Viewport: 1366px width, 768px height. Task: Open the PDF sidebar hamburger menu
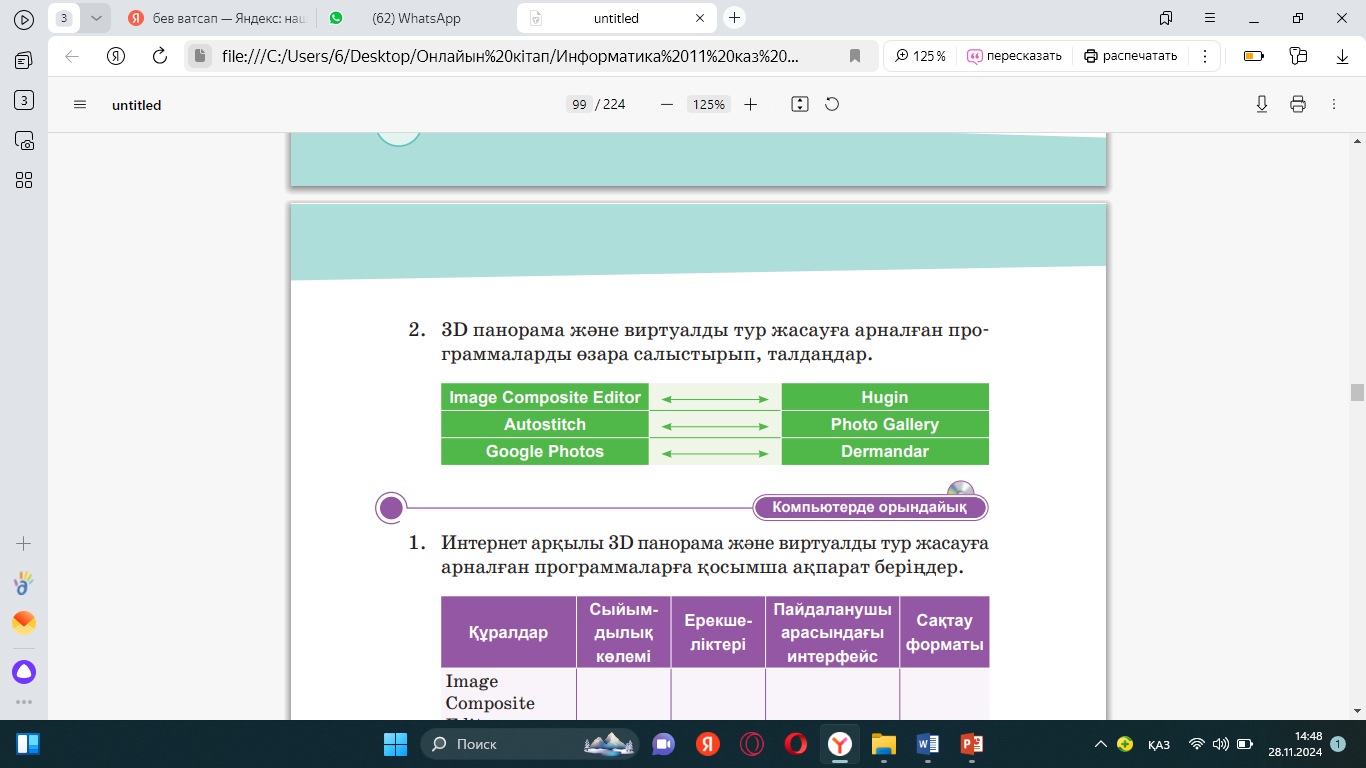81,104
